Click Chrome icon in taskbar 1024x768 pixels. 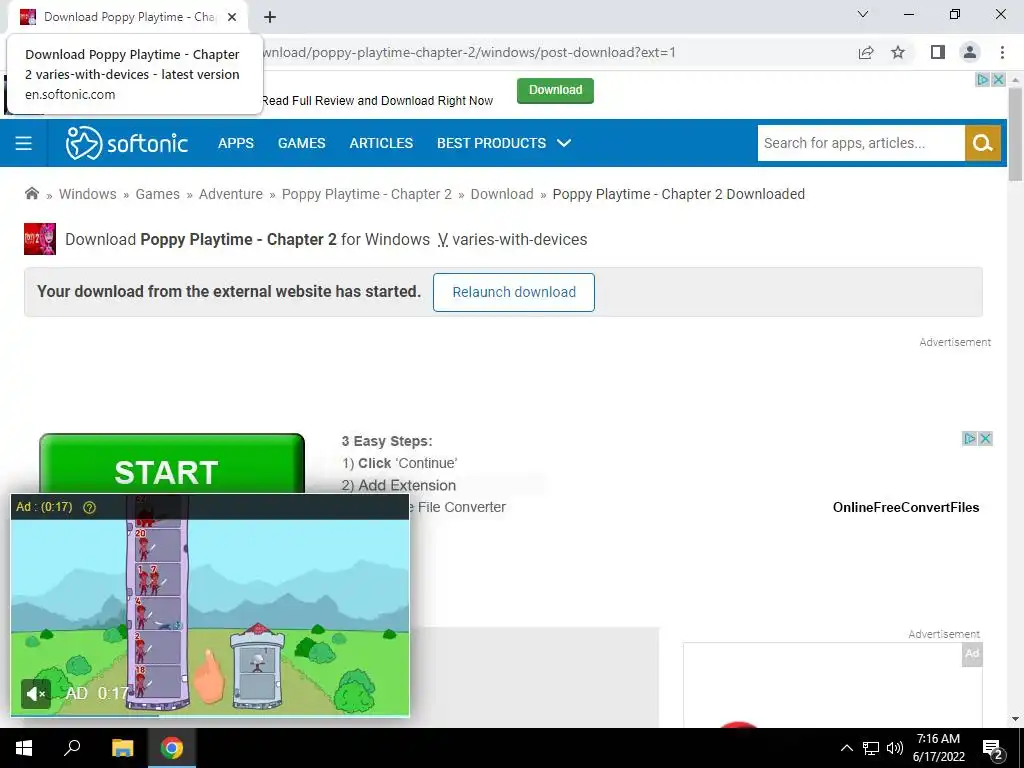tap(172, 748)
